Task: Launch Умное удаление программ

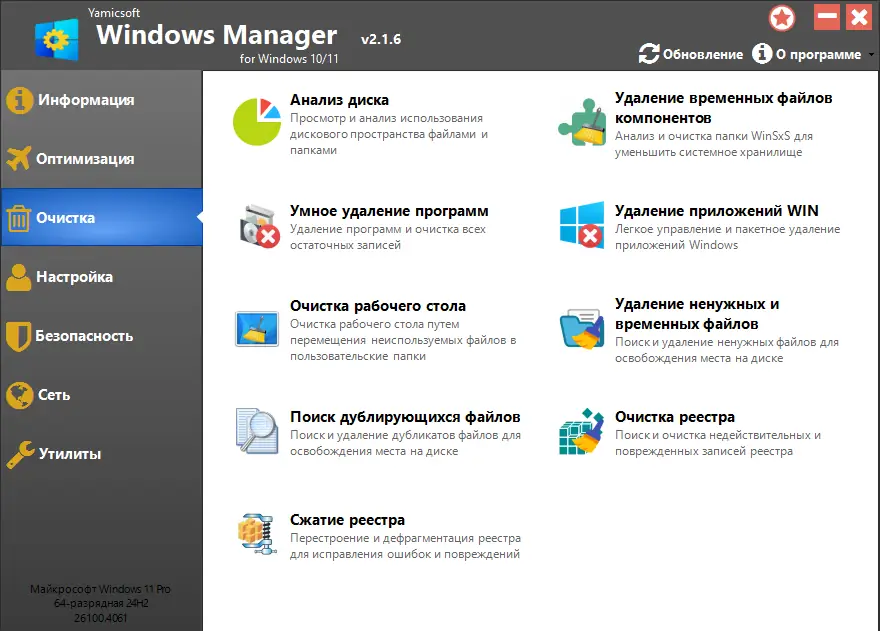Action: (389, 211)
